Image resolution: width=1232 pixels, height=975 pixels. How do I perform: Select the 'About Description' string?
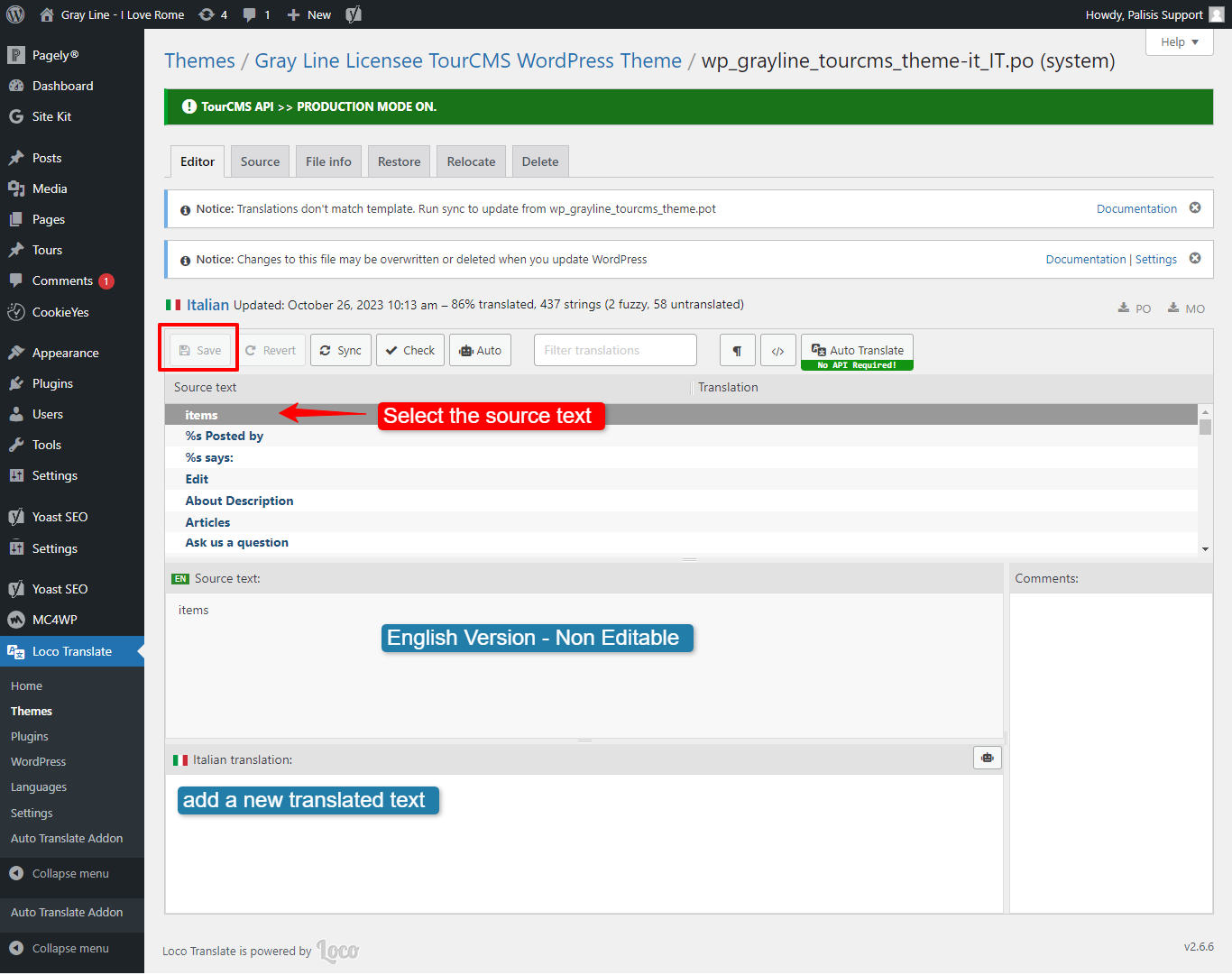[681, 501]
